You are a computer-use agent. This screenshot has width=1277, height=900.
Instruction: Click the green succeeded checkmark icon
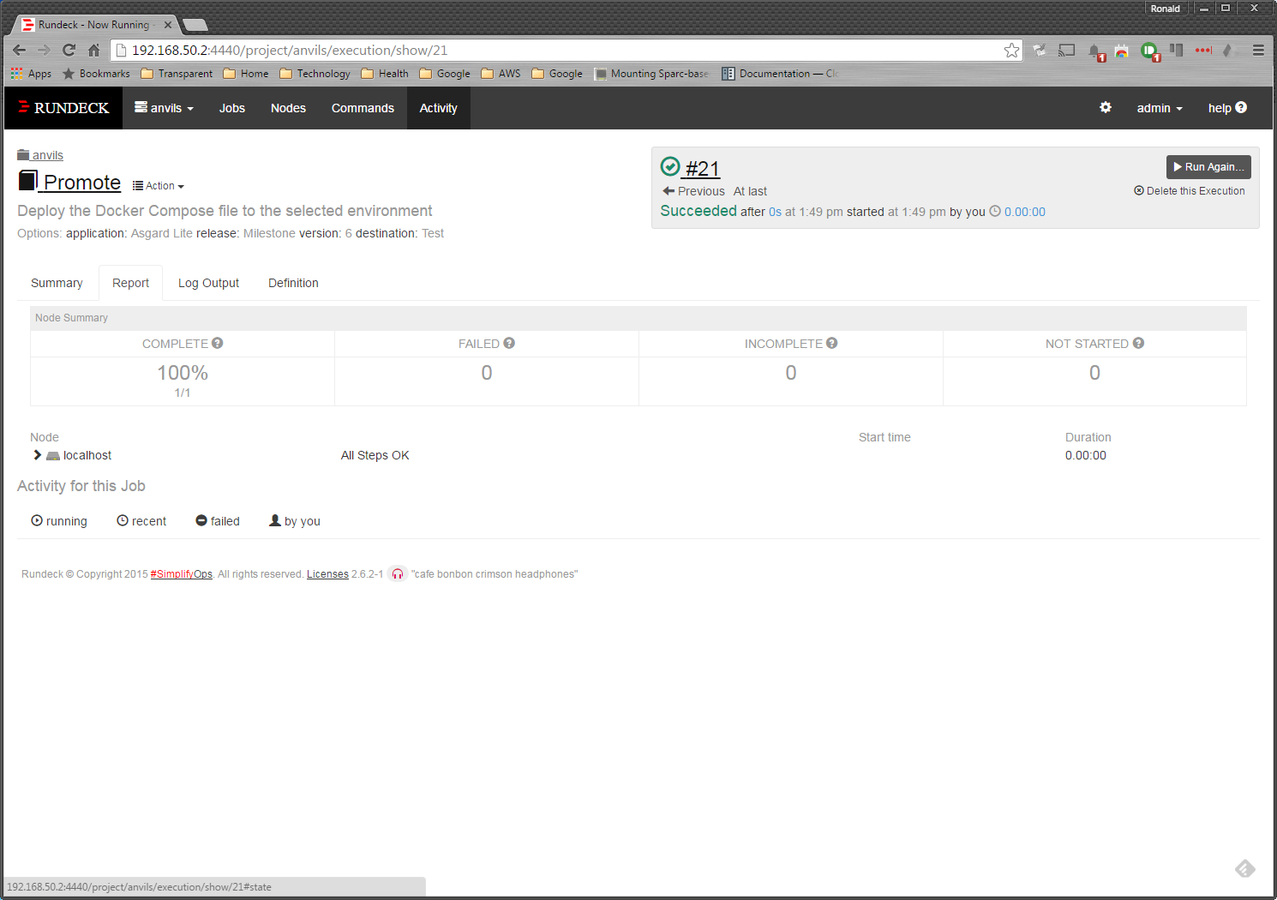click(670, 167)
